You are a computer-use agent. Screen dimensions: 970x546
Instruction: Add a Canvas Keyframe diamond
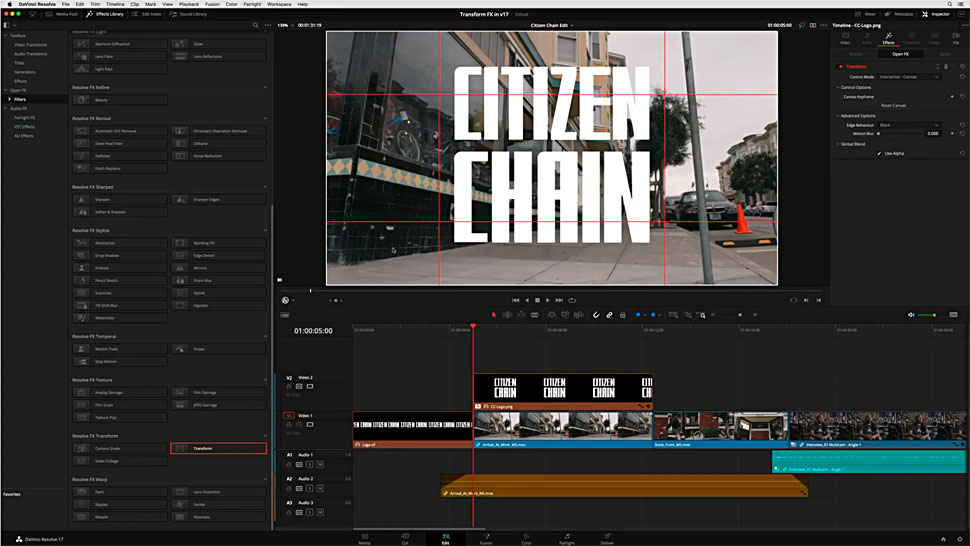click(952, 96)
